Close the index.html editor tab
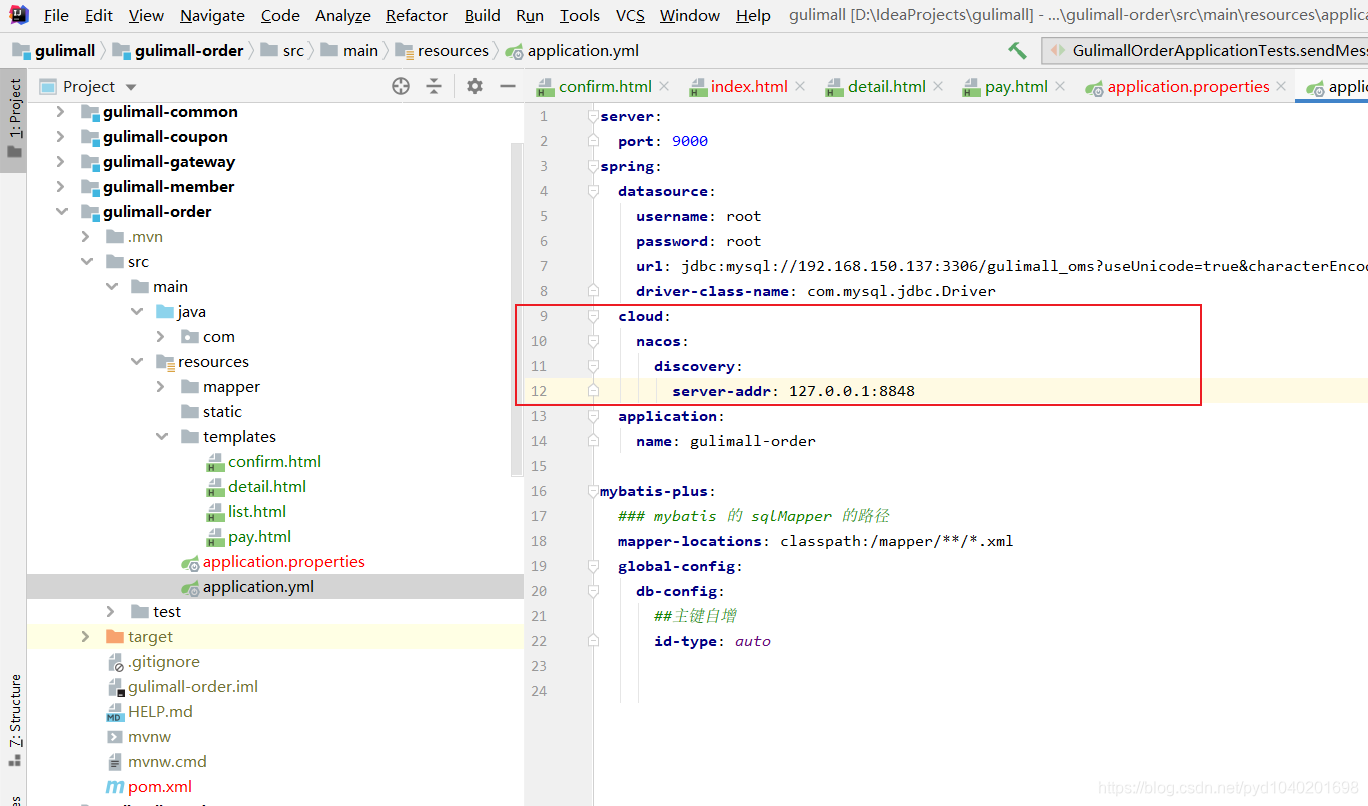Screen dimensions: 1368x806 [800, 86]
